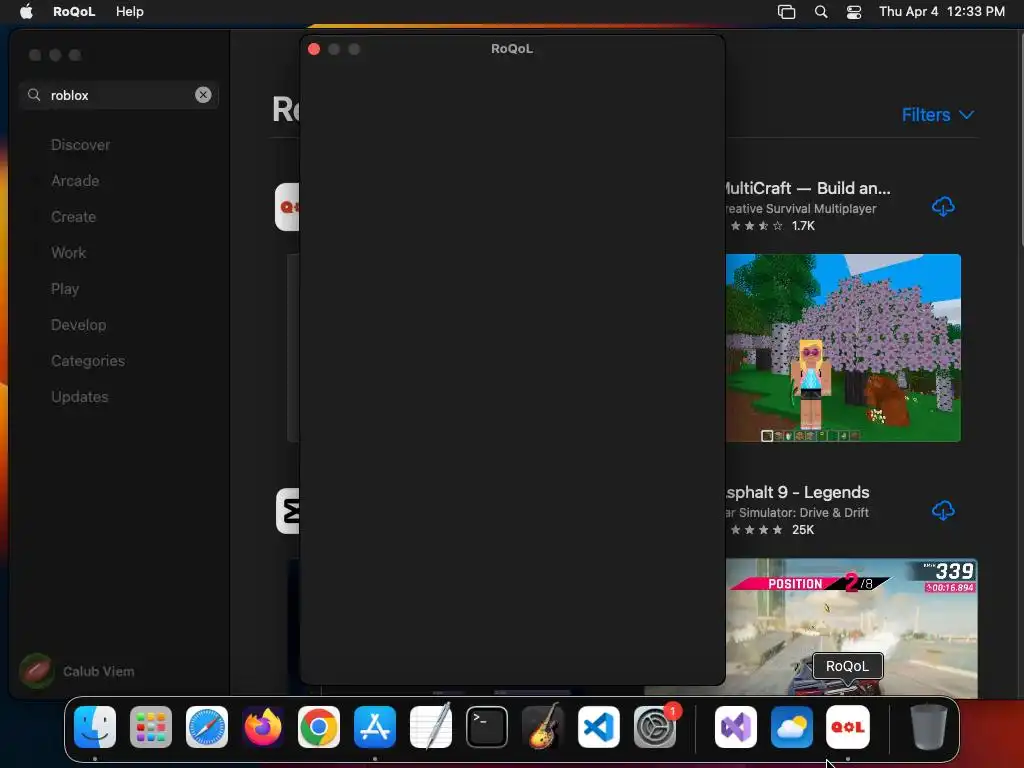
Task: Open the Calub Viem account profile
Action: click(x=77, y=671)
